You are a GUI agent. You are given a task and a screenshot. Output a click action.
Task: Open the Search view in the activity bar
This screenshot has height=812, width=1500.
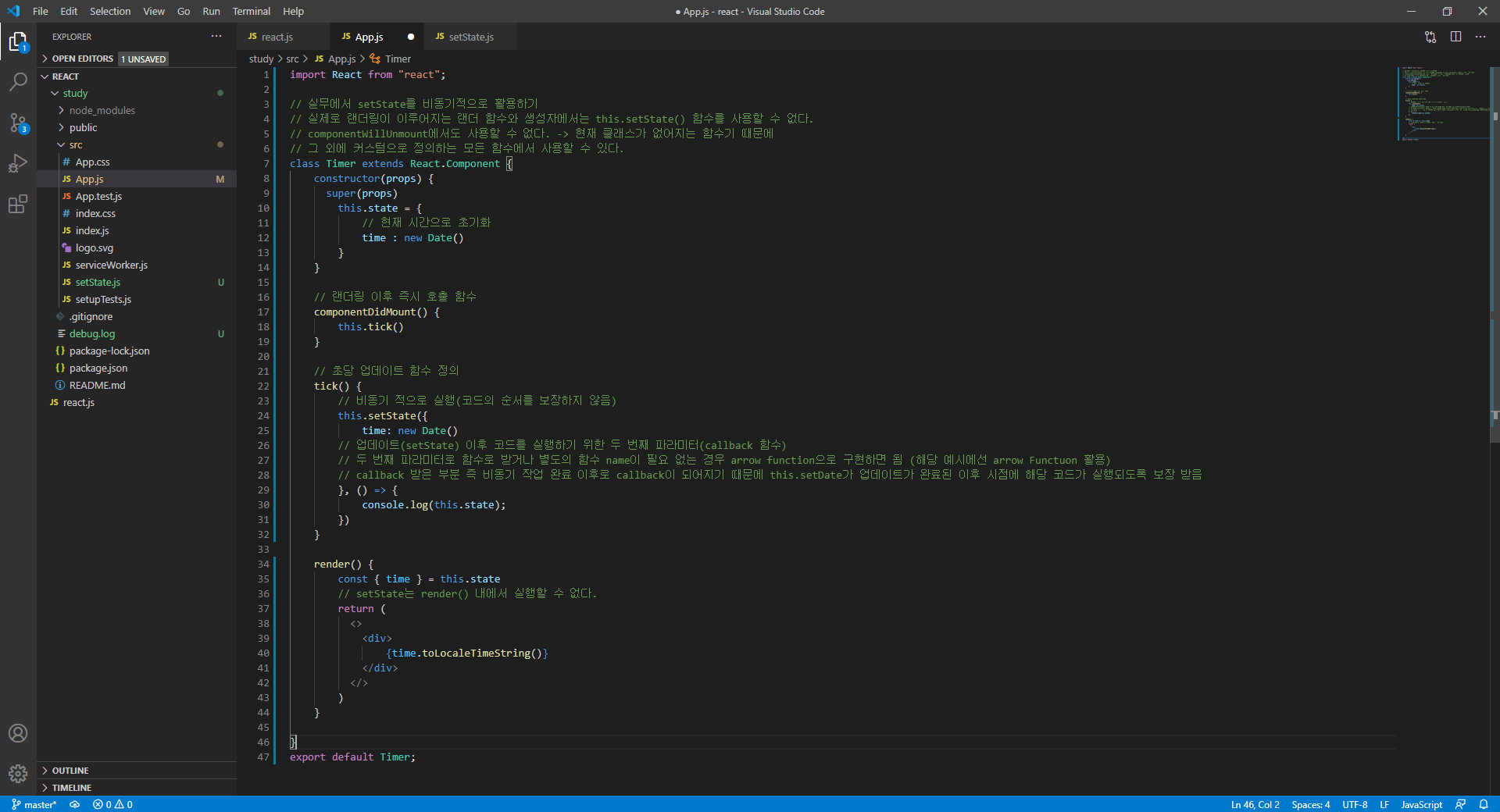(x=17, y=82)
